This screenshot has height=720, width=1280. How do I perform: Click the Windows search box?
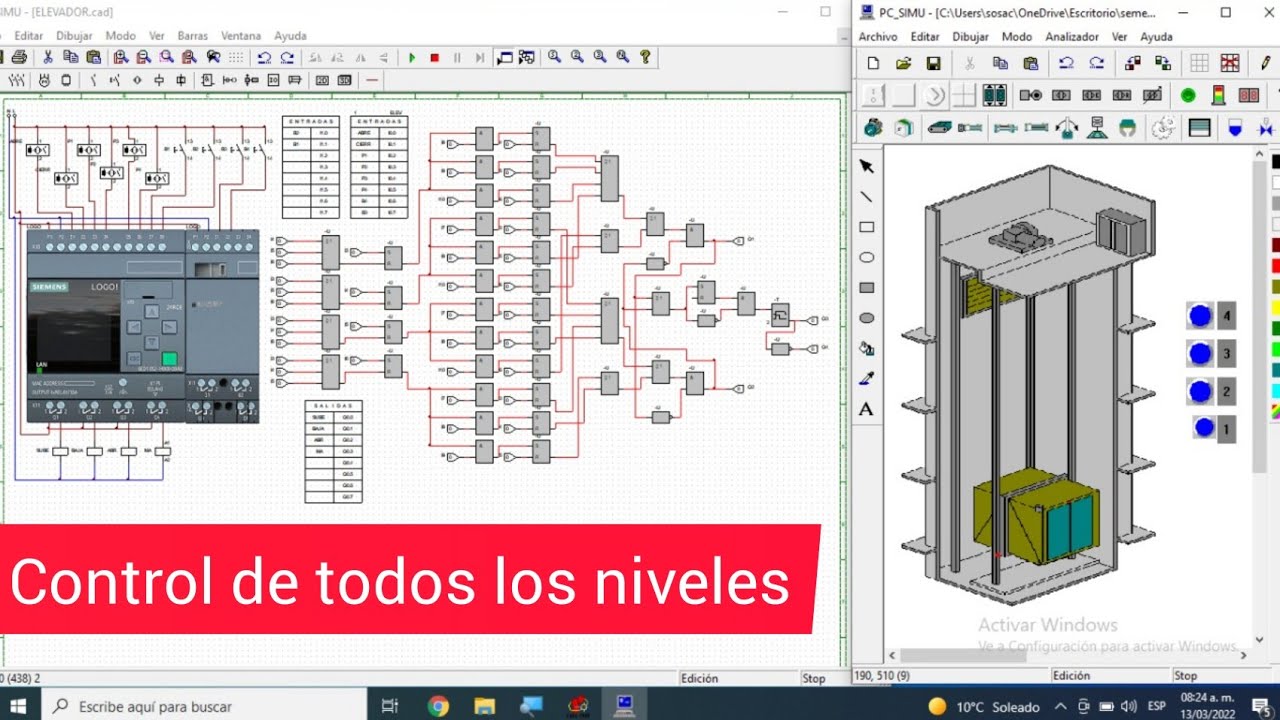tap(205, 706)
